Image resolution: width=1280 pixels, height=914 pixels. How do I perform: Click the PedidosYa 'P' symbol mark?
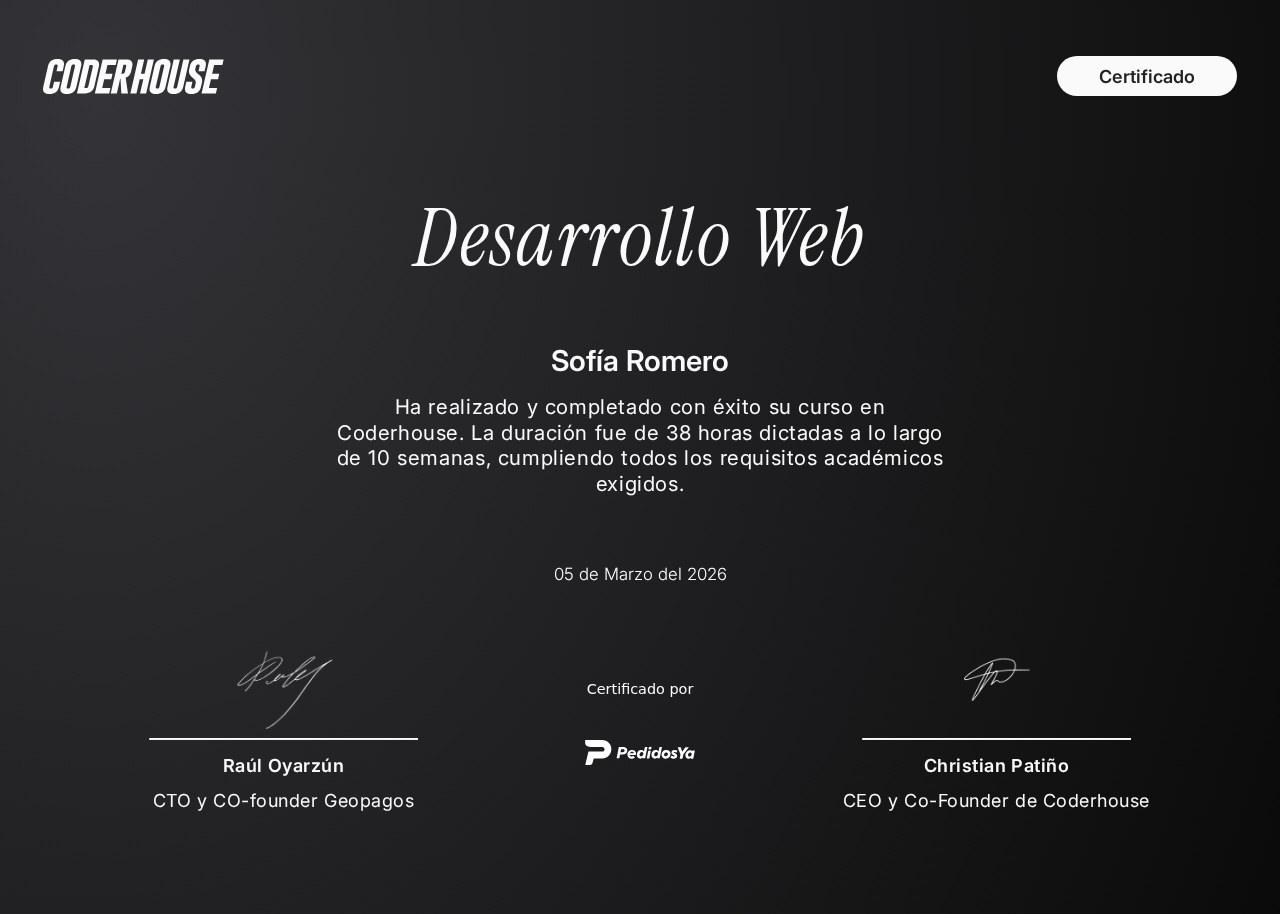[597, 751]
